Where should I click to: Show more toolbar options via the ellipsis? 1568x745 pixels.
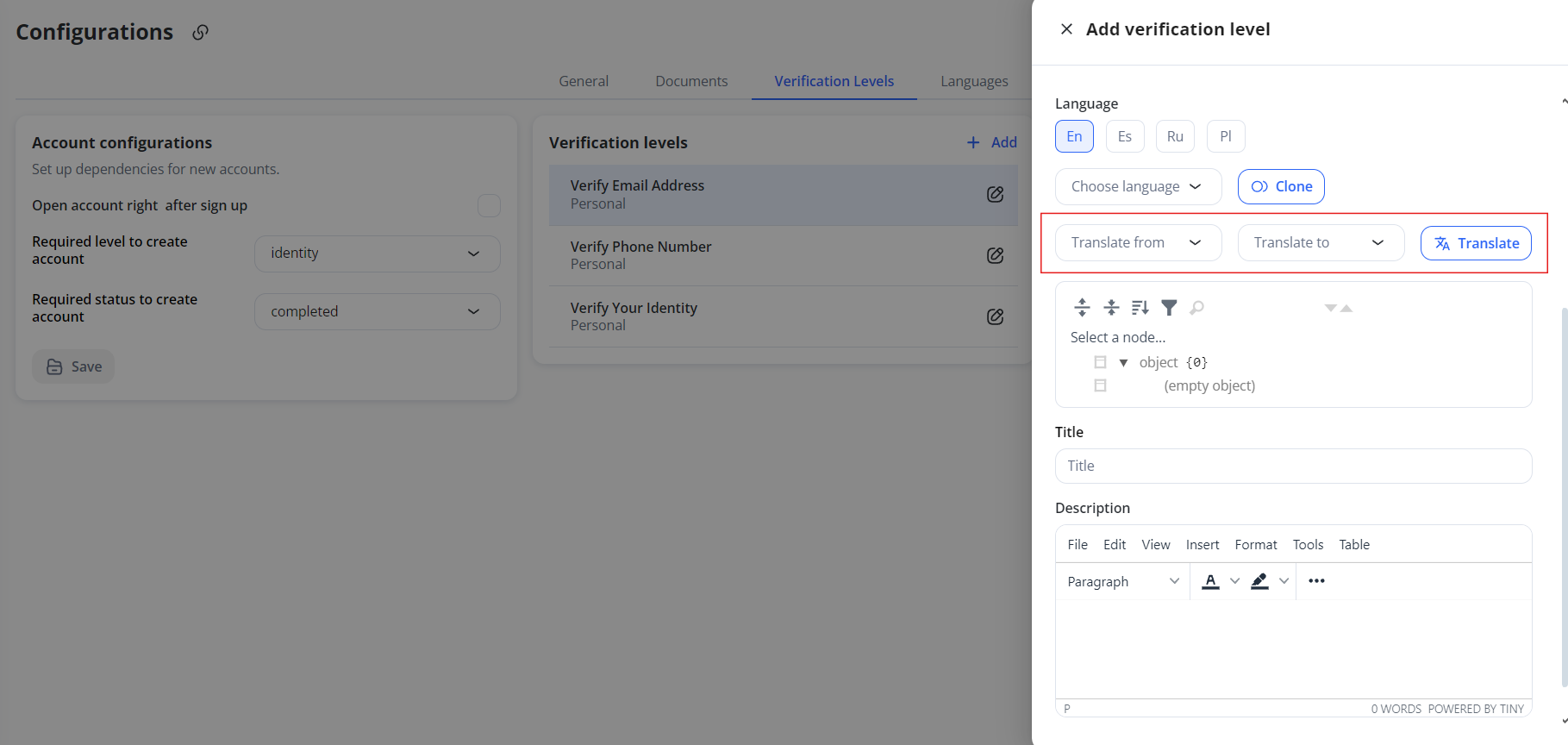(x=1316, y=581)
